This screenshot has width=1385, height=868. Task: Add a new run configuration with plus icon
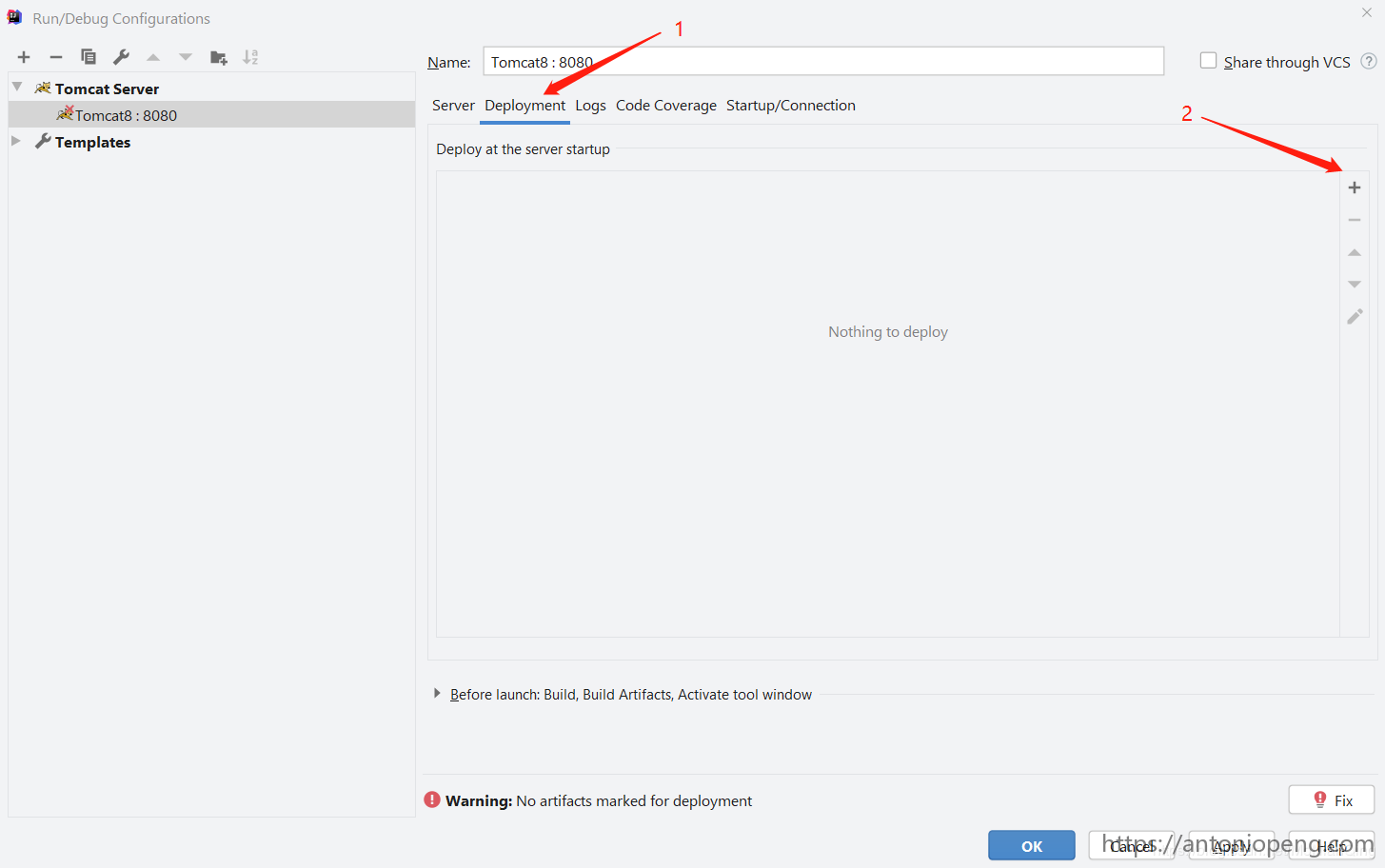pos(24,57)
